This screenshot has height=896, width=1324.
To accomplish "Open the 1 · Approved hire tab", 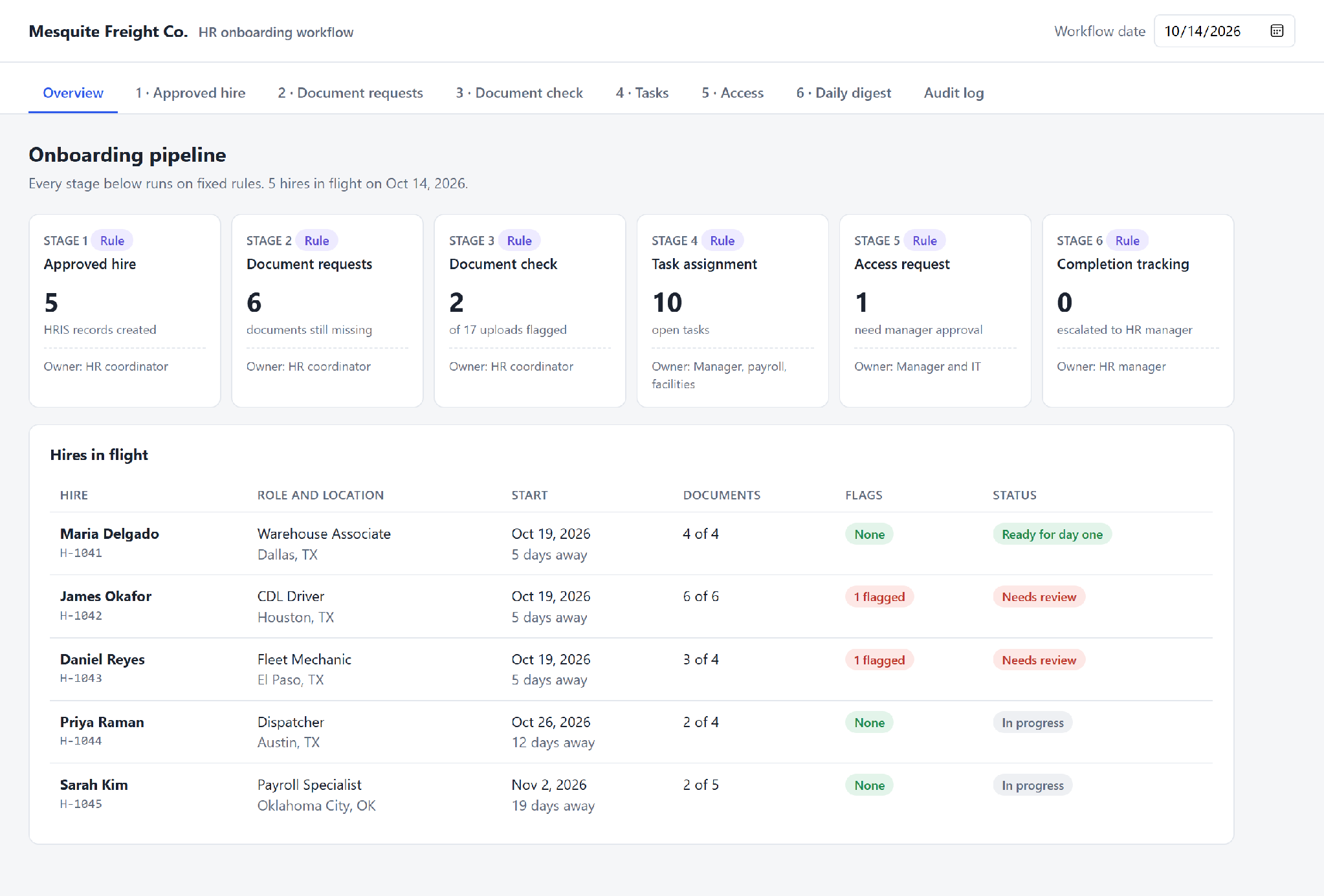I will [190, 93].
